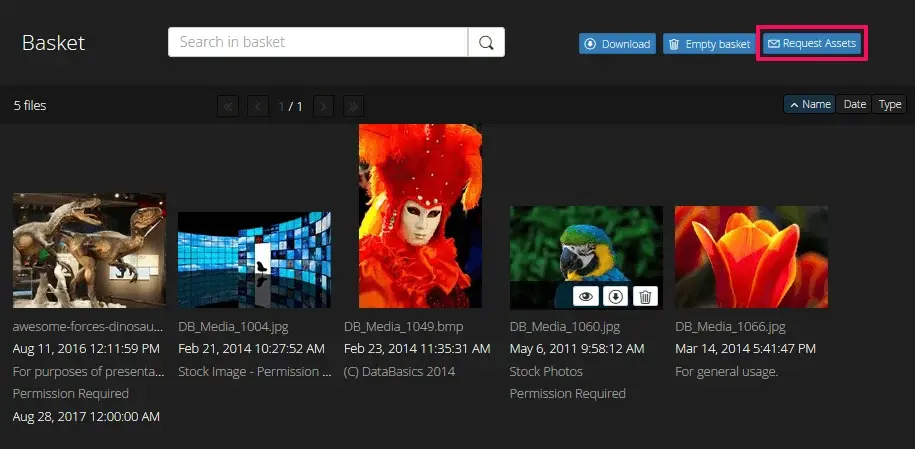Screen dimensions: 915x449
Task: Preview the parrot image with eye icon
Action: pos(586,296)
